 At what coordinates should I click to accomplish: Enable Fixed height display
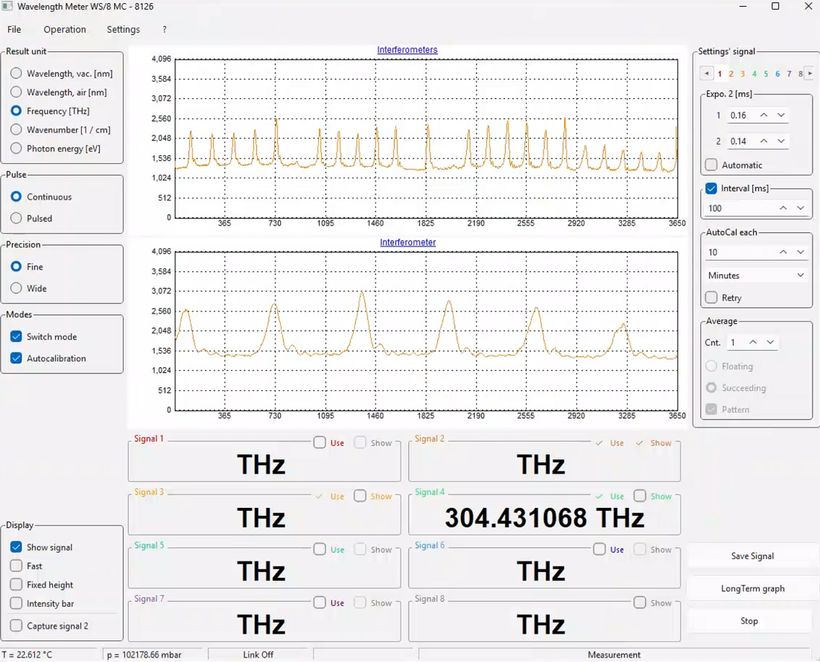(x=16, y=585)
